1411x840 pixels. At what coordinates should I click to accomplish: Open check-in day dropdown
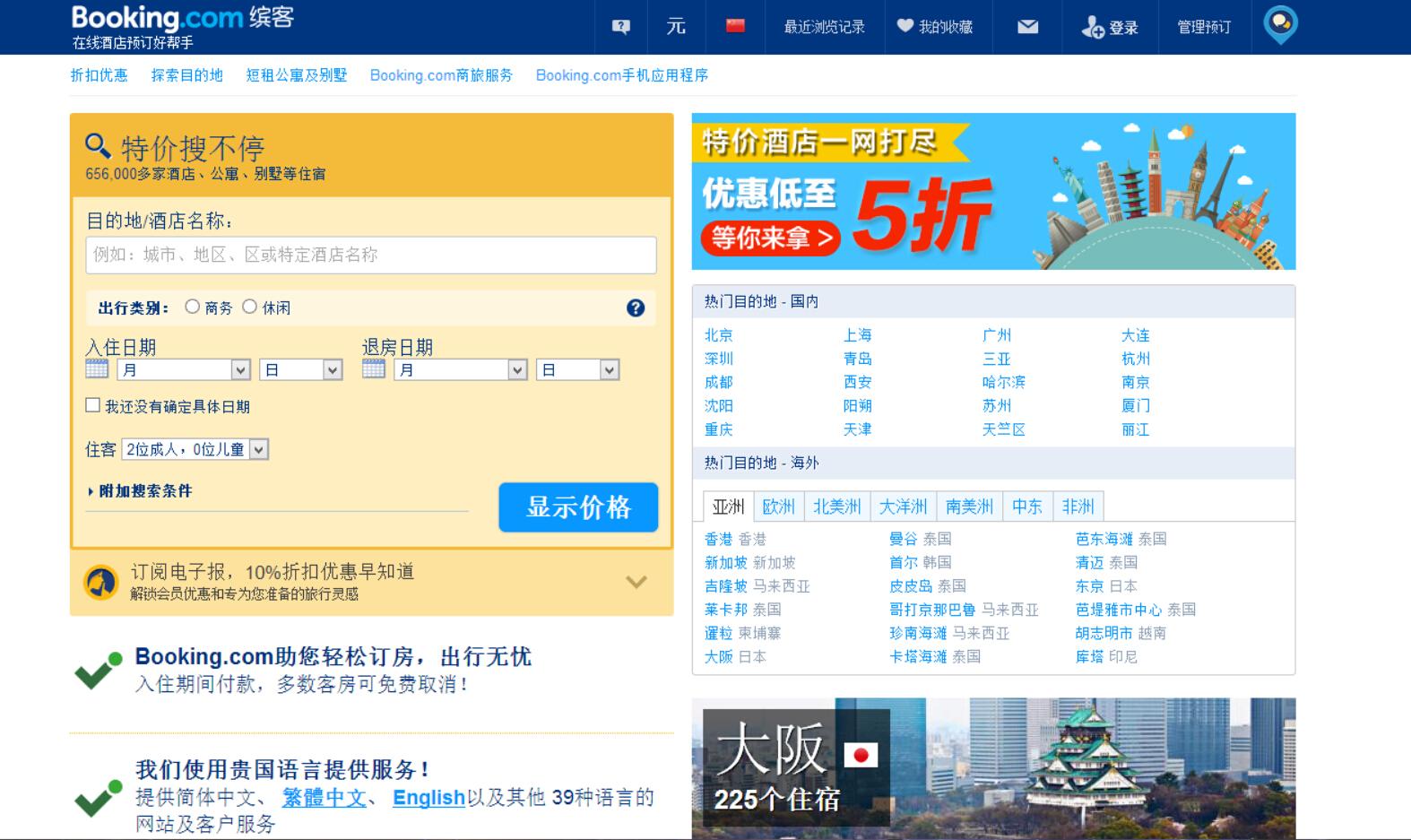click(x=301, y=369)
